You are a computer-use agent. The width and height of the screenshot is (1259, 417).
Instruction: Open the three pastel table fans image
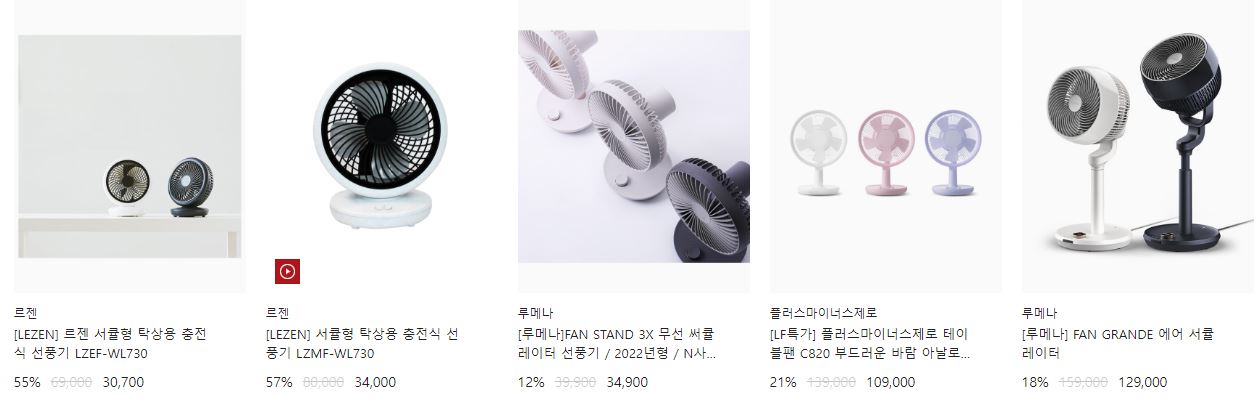(886, 146)
